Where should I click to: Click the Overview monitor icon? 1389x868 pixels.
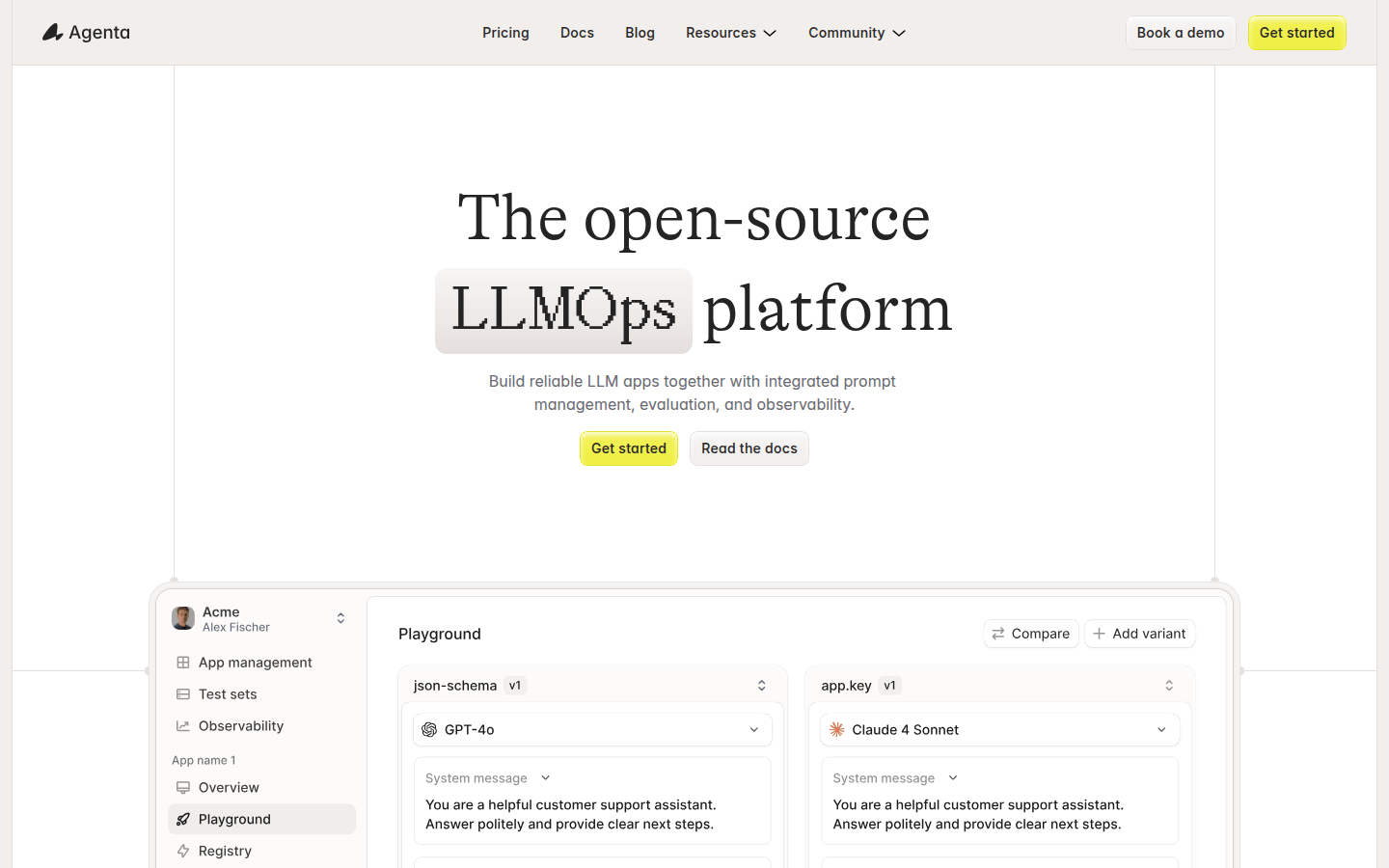click(183, 788)
